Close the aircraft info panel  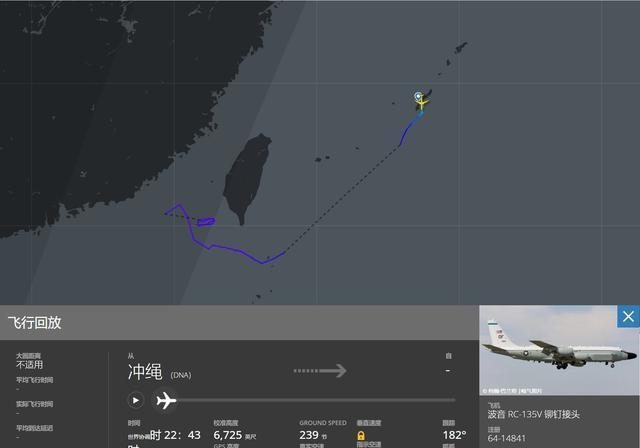628,317
